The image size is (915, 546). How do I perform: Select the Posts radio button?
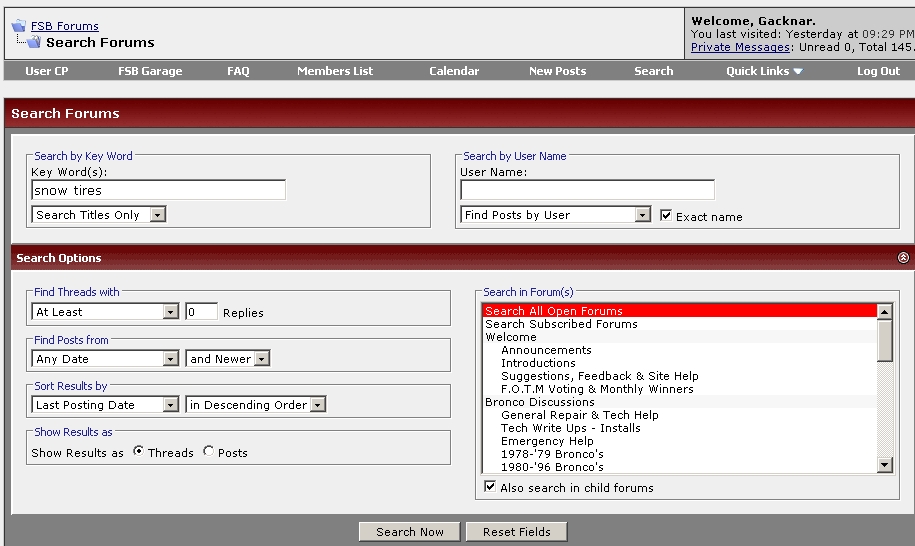(208, 451)
